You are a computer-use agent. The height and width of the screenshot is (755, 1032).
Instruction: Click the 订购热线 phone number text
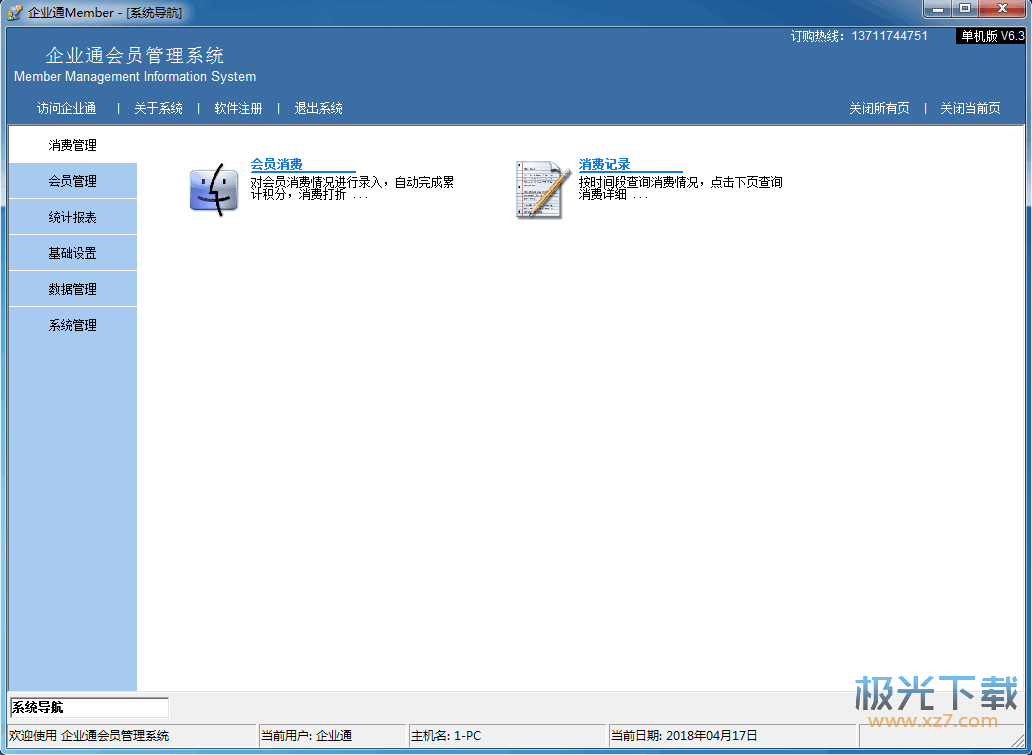pos(859,36)
